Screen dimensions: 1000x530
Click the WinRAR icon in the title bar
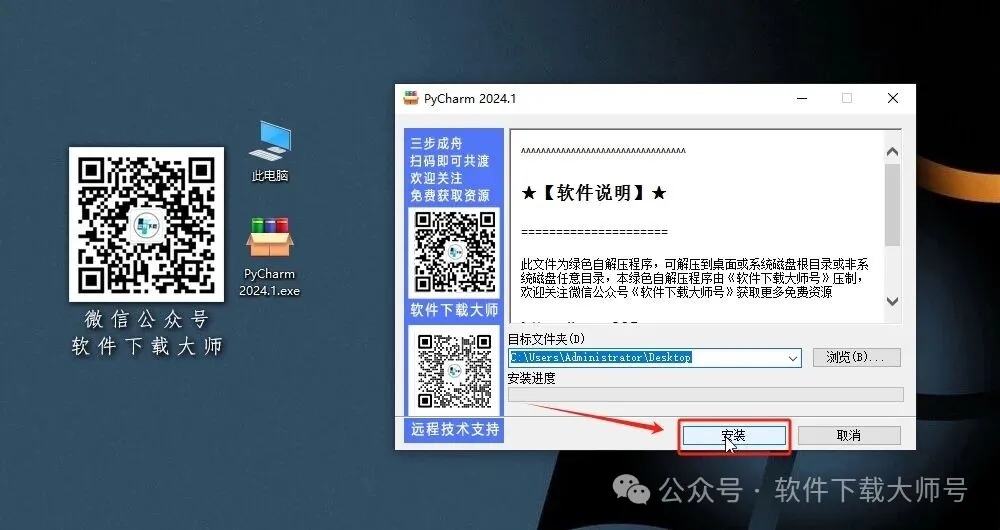tap(411, 98)
